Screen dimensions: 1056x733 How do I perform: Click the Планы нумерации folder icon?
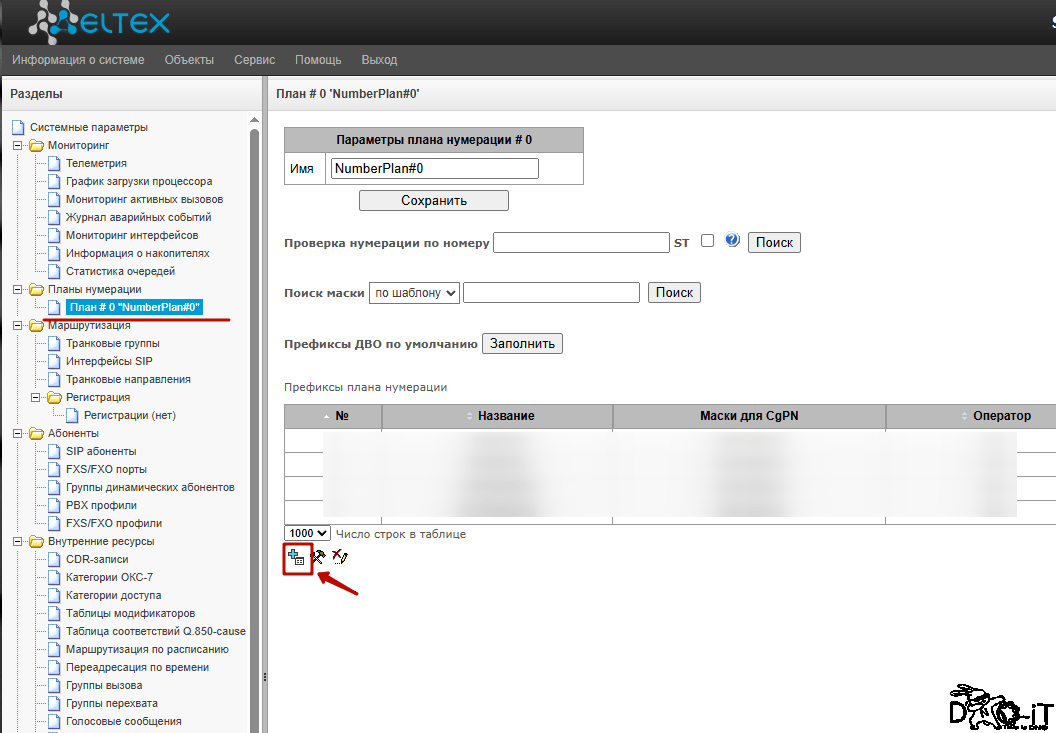(36, 290)
